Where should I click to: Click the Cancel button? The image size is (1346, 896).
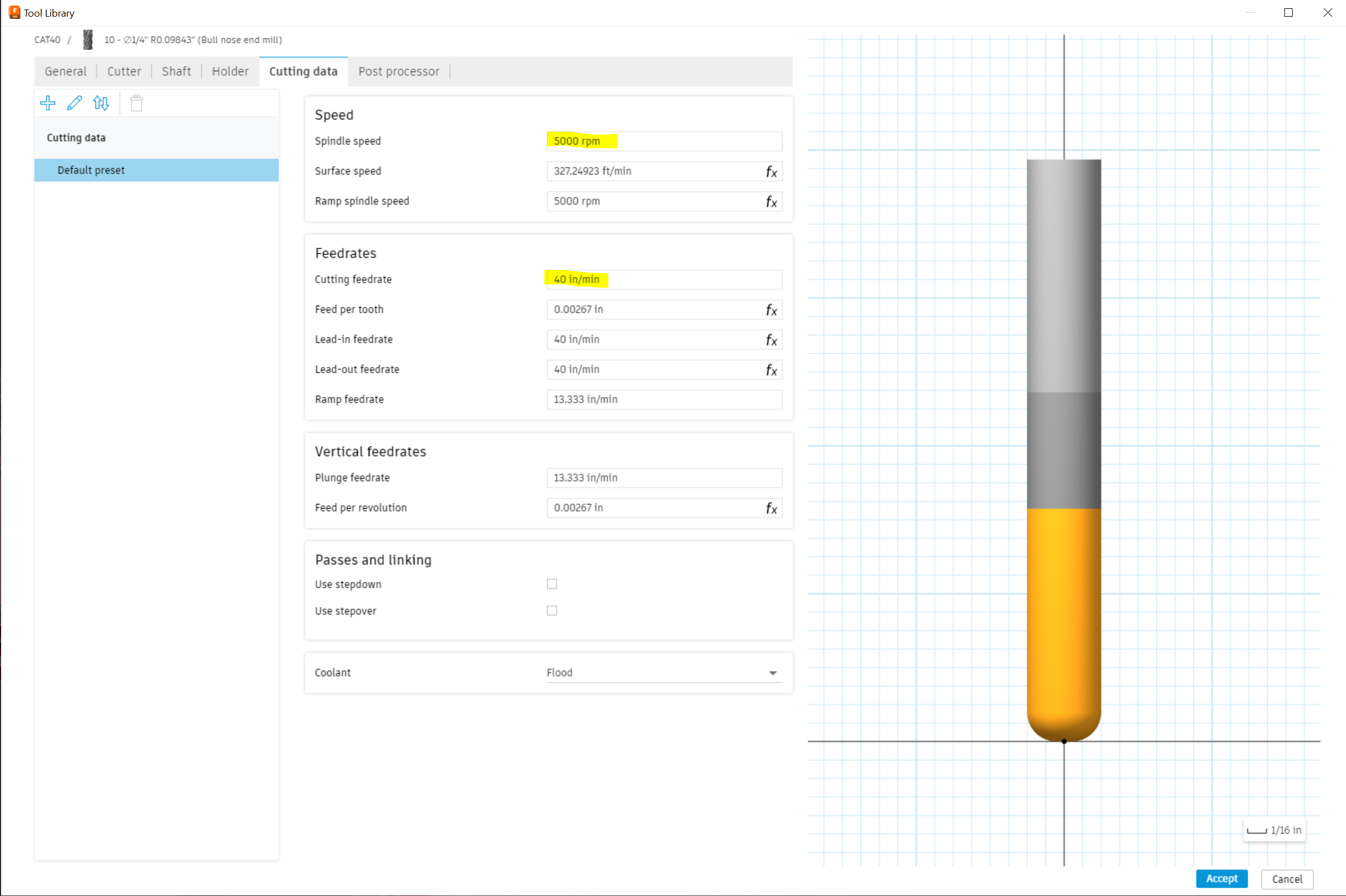[x=1287, y=878]
